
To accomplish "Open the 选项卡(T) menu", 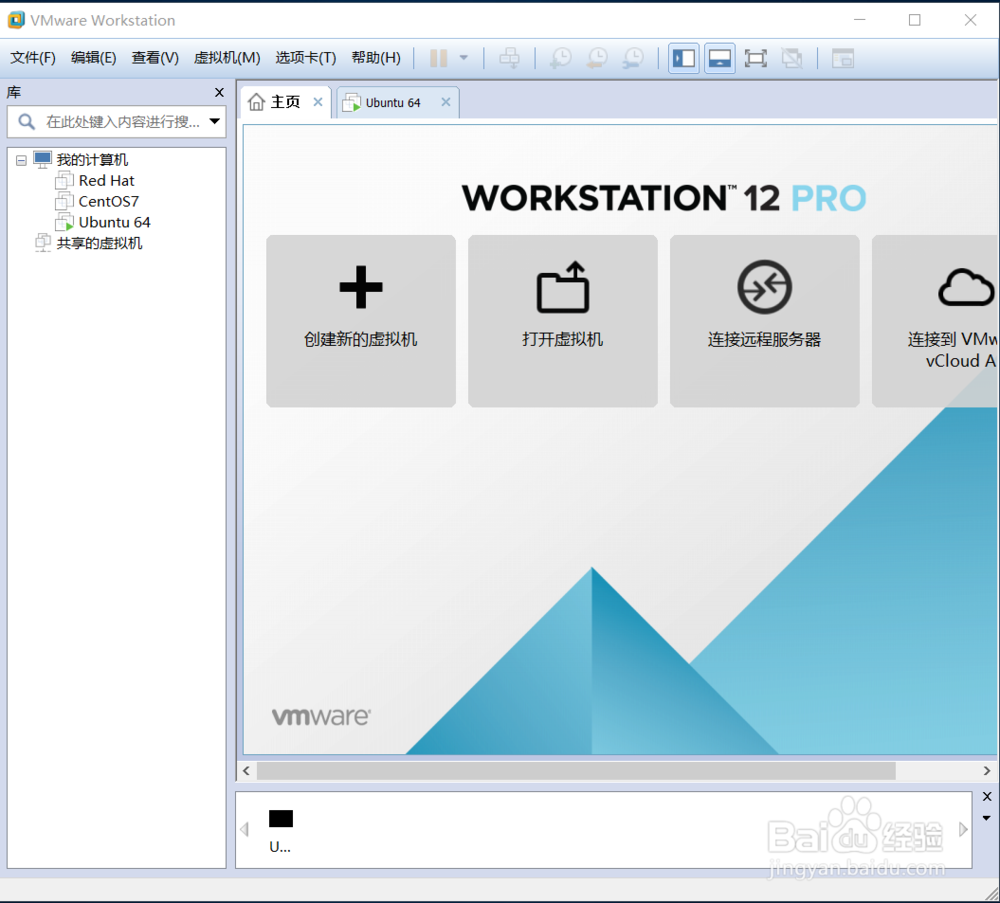I will pos(305,58).
